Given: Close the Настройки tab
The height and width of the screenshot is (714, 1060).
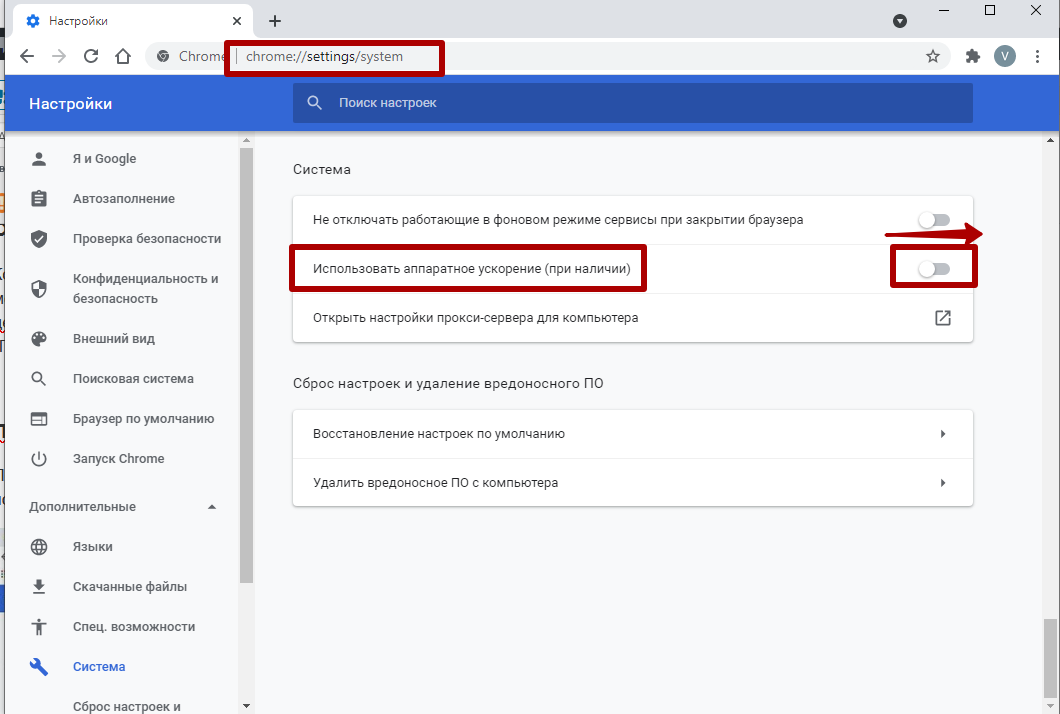Looking at the screenshot, I should 237,21.
